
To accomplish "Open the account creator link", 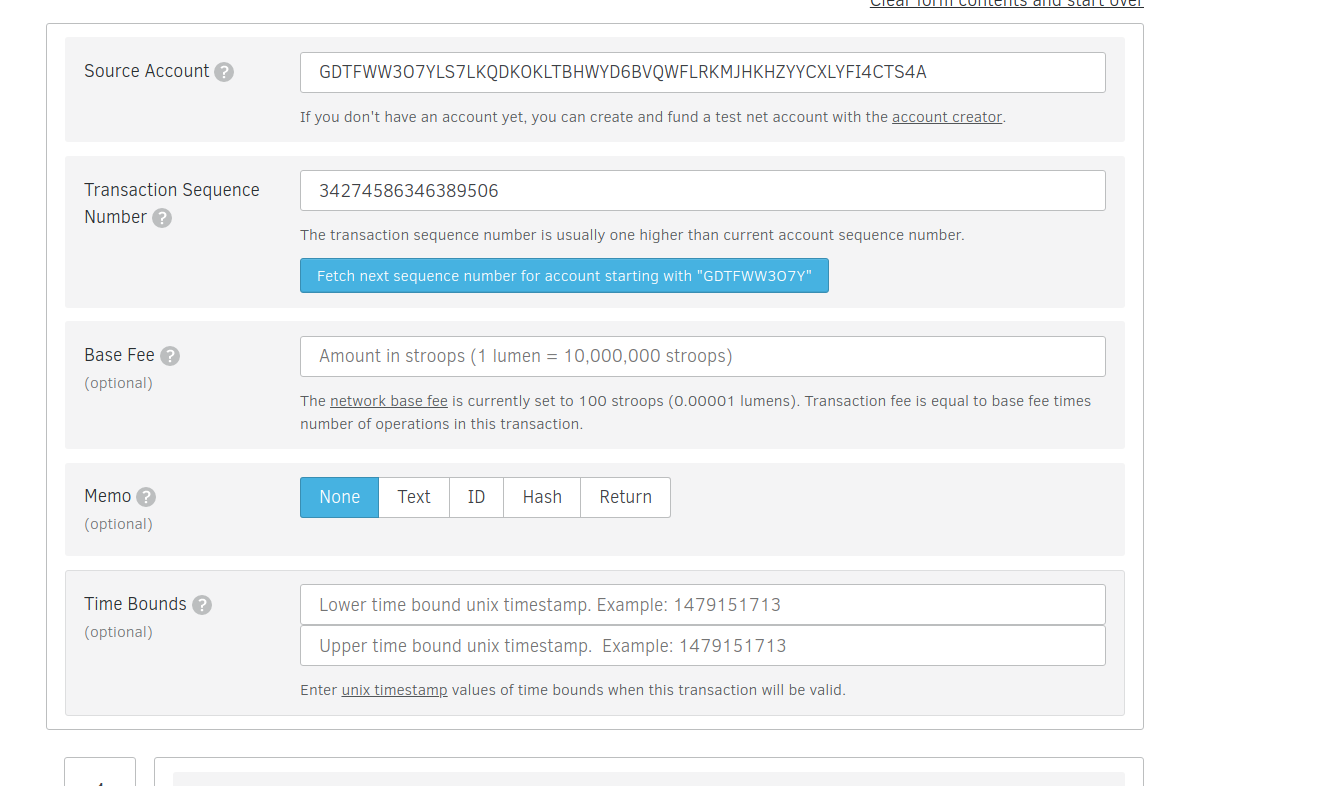I will click(x=946, y=117).
